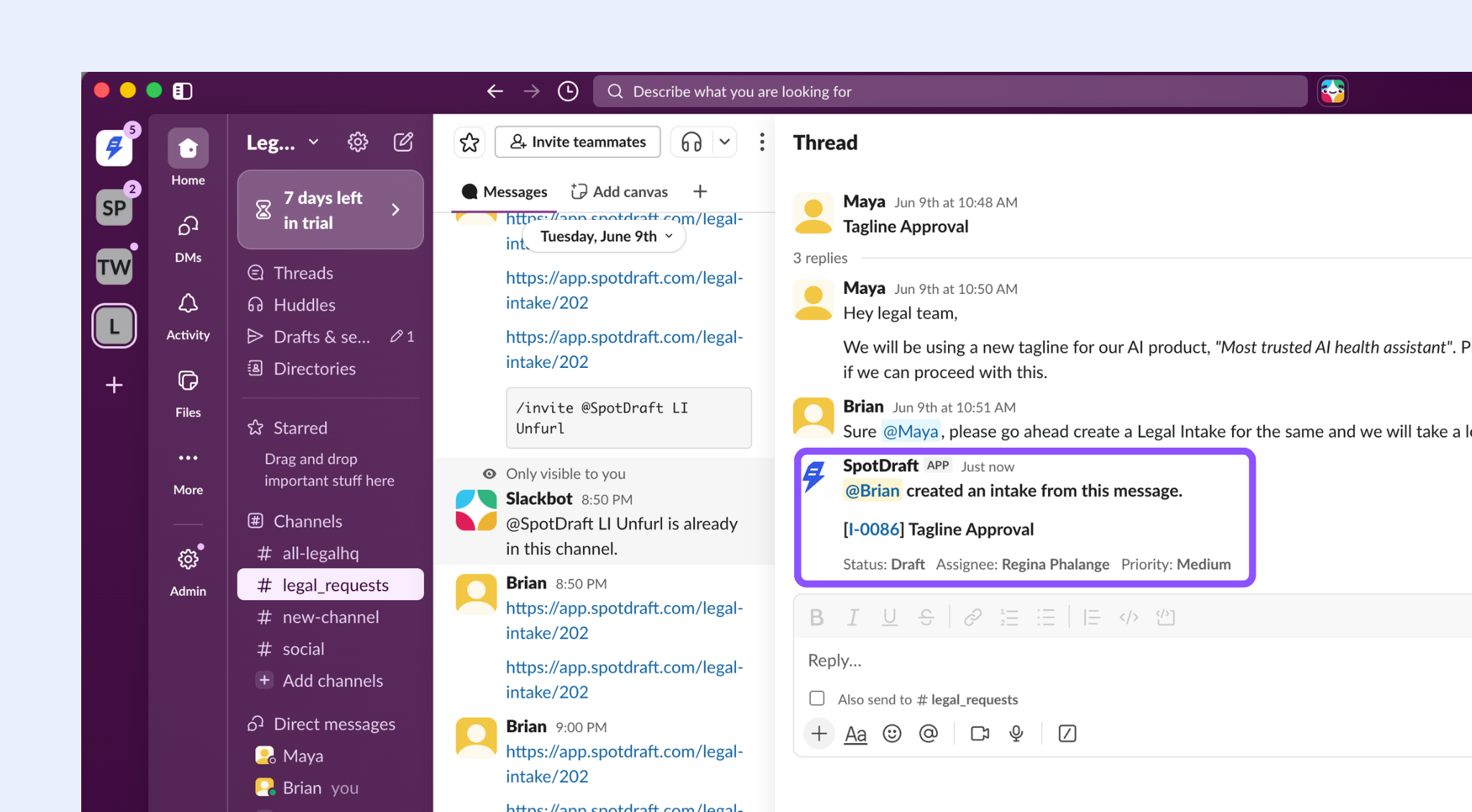1472x812 pixels.
Task: Open channel more options kebab menu
Action: point(762,142)
